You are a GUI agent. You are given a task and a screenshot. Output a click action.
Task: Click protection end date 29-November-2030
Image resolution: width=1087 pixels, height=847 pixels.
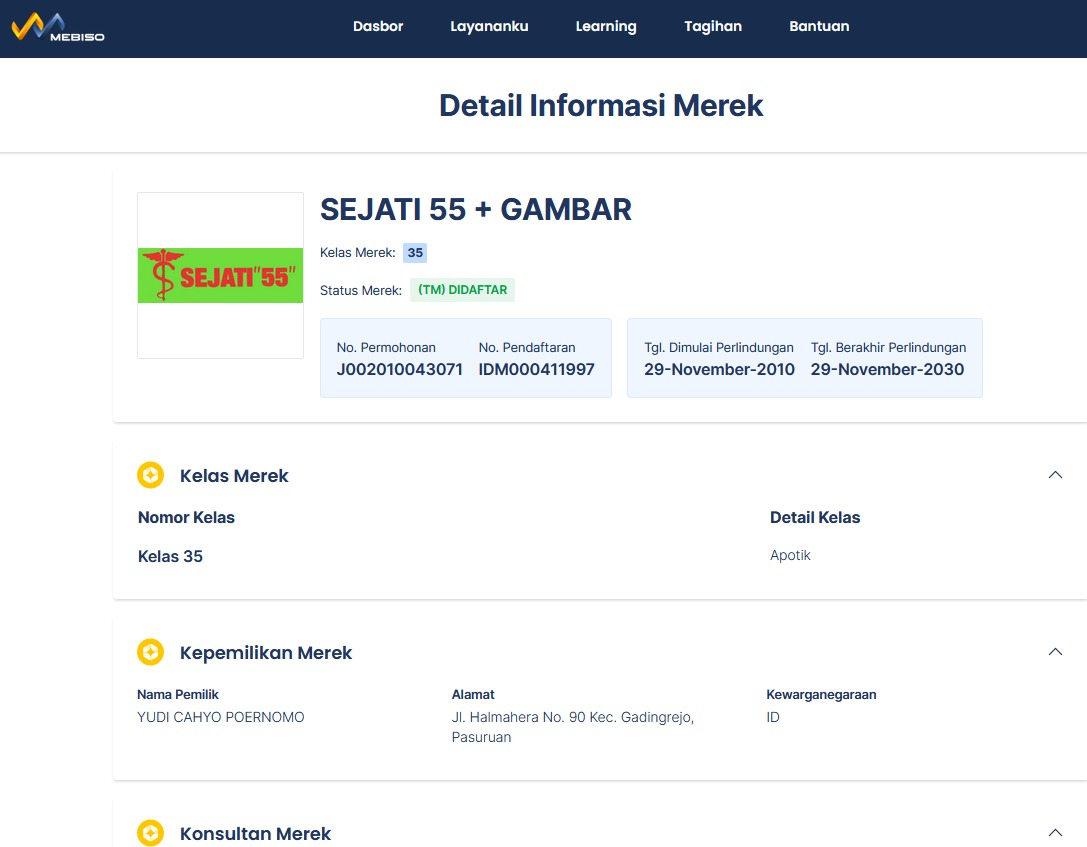[887, 369]
